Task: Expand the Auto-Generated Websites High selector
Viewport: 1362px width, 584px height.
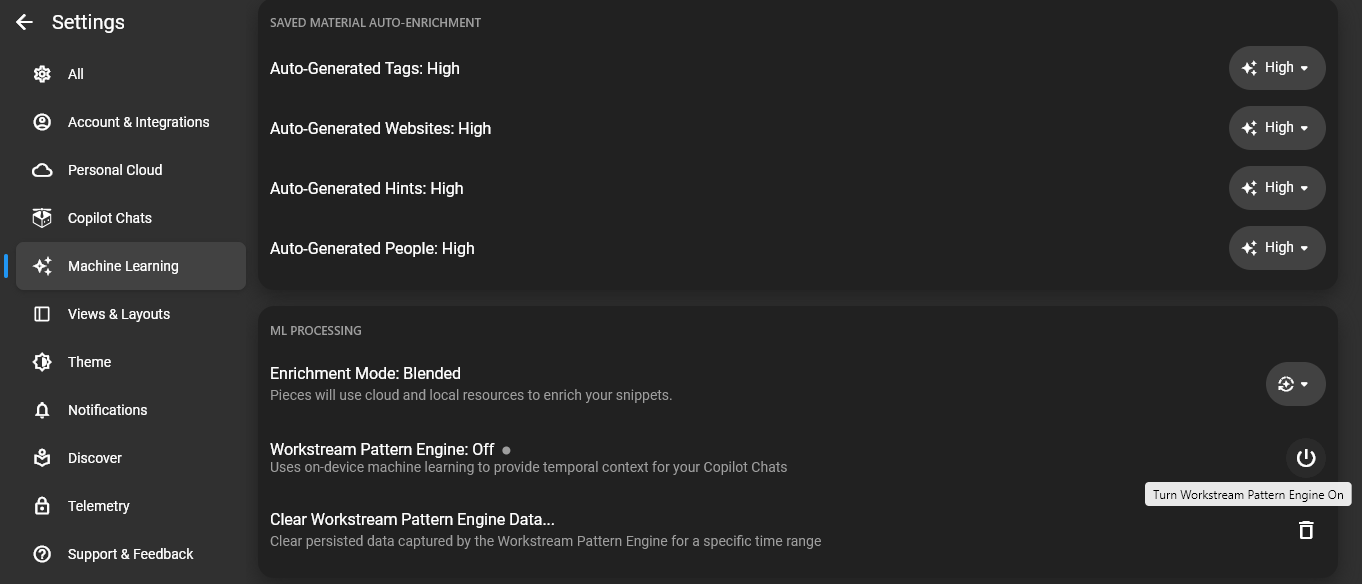Action: (x=1277, y=127)
